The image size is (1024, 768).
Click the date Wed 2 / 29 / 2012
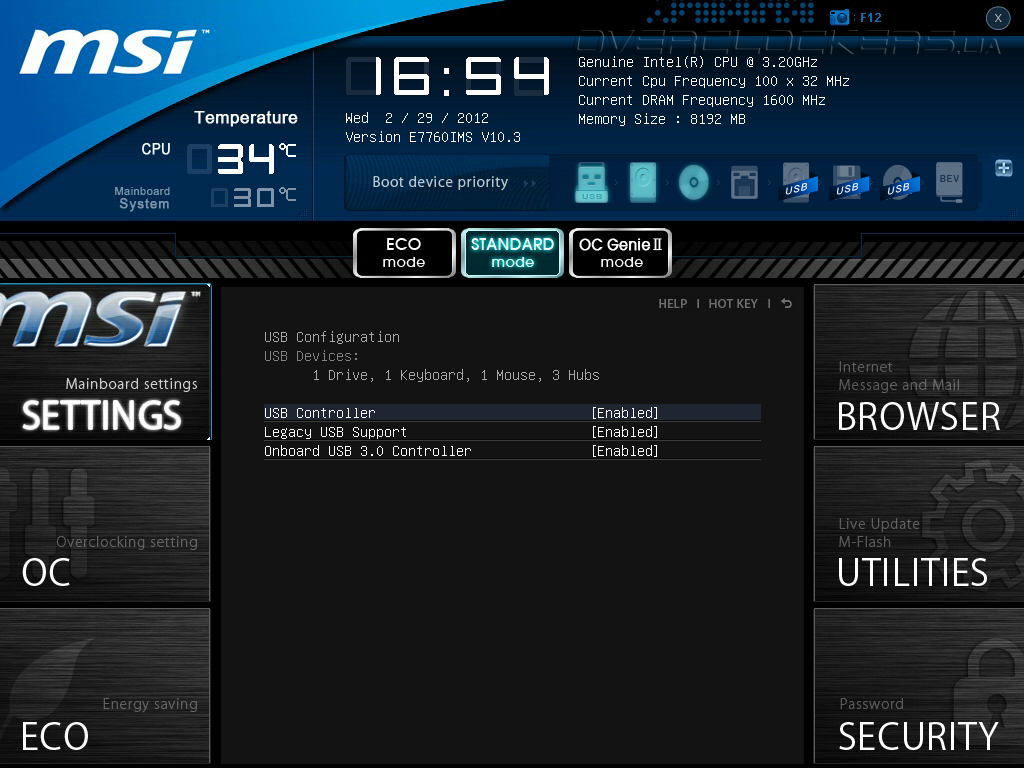(417, 118)
